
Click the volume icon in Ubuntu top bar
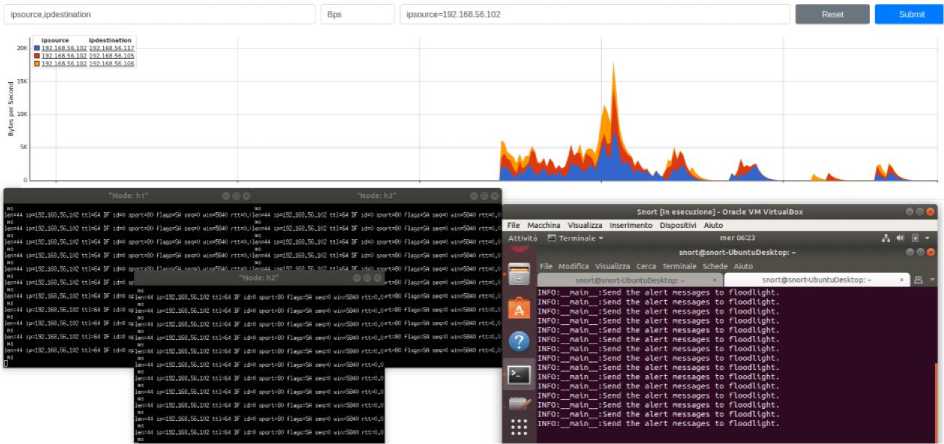(x=901, y=238)
